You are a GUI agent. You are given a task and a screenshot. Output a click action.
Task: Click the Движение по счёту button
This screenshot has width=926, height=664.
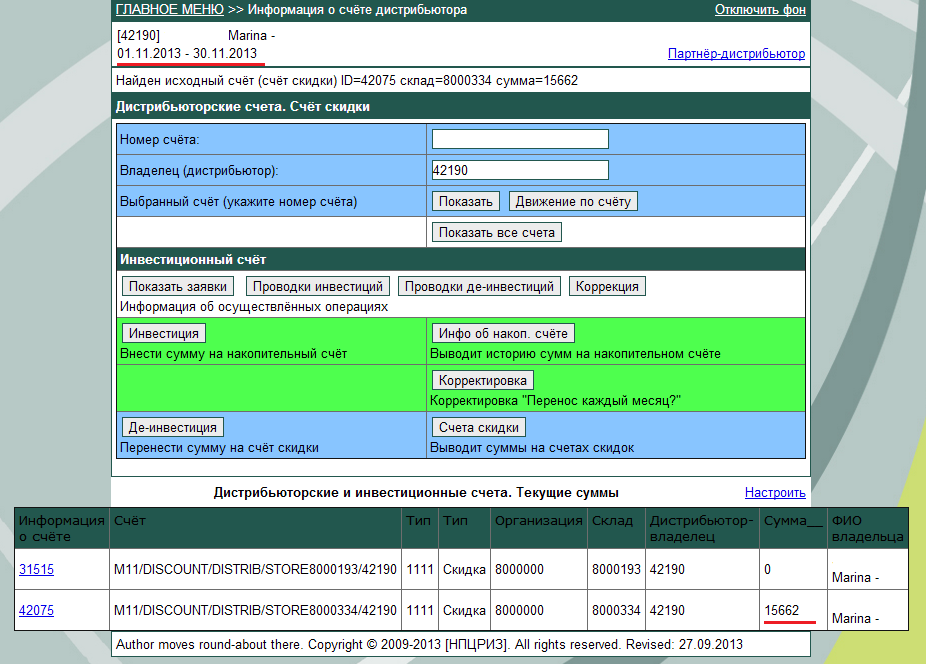573,201
